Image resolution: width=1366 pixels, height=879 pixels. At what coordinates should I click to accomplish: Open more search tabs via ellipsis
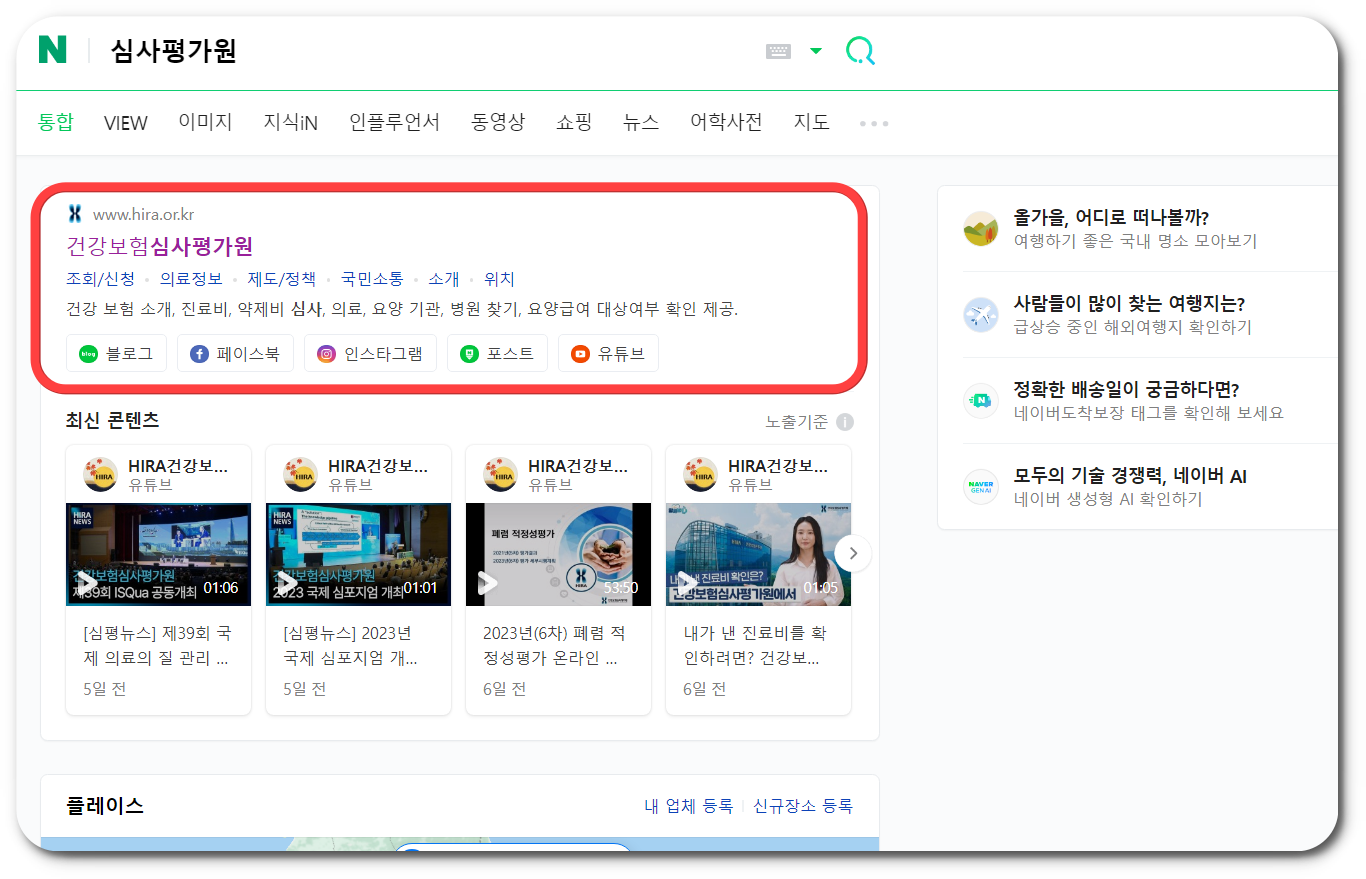pos(872,123)
